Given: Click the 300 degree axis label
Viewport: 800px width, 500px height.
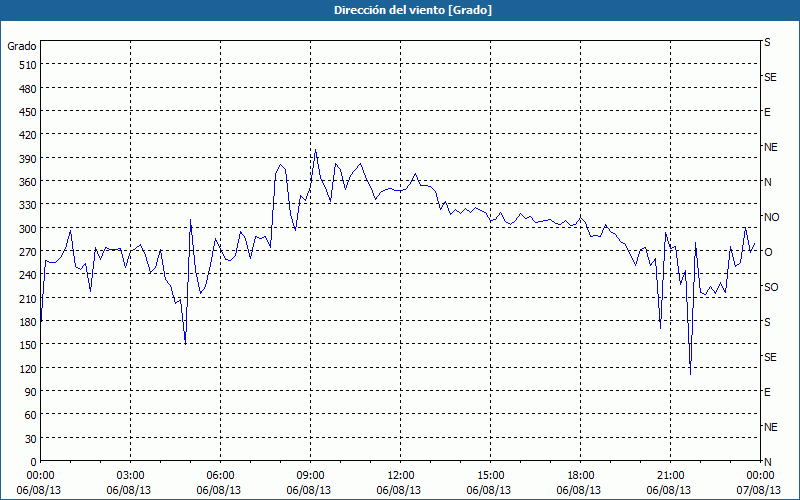Looking at the screenshot, I should (x=29, y=229).
